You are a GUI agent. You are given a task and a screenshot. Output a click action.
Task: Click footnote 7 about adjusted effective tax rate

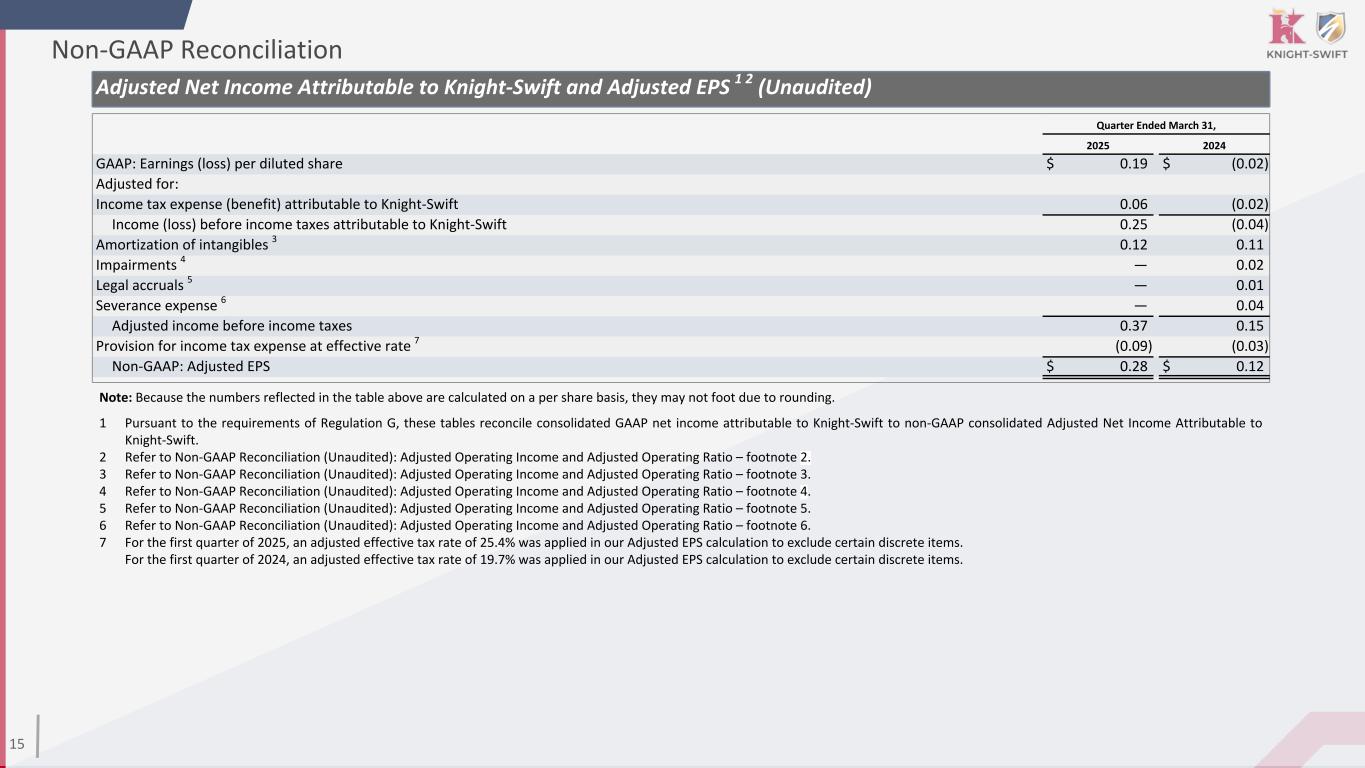tap(543, 542)
